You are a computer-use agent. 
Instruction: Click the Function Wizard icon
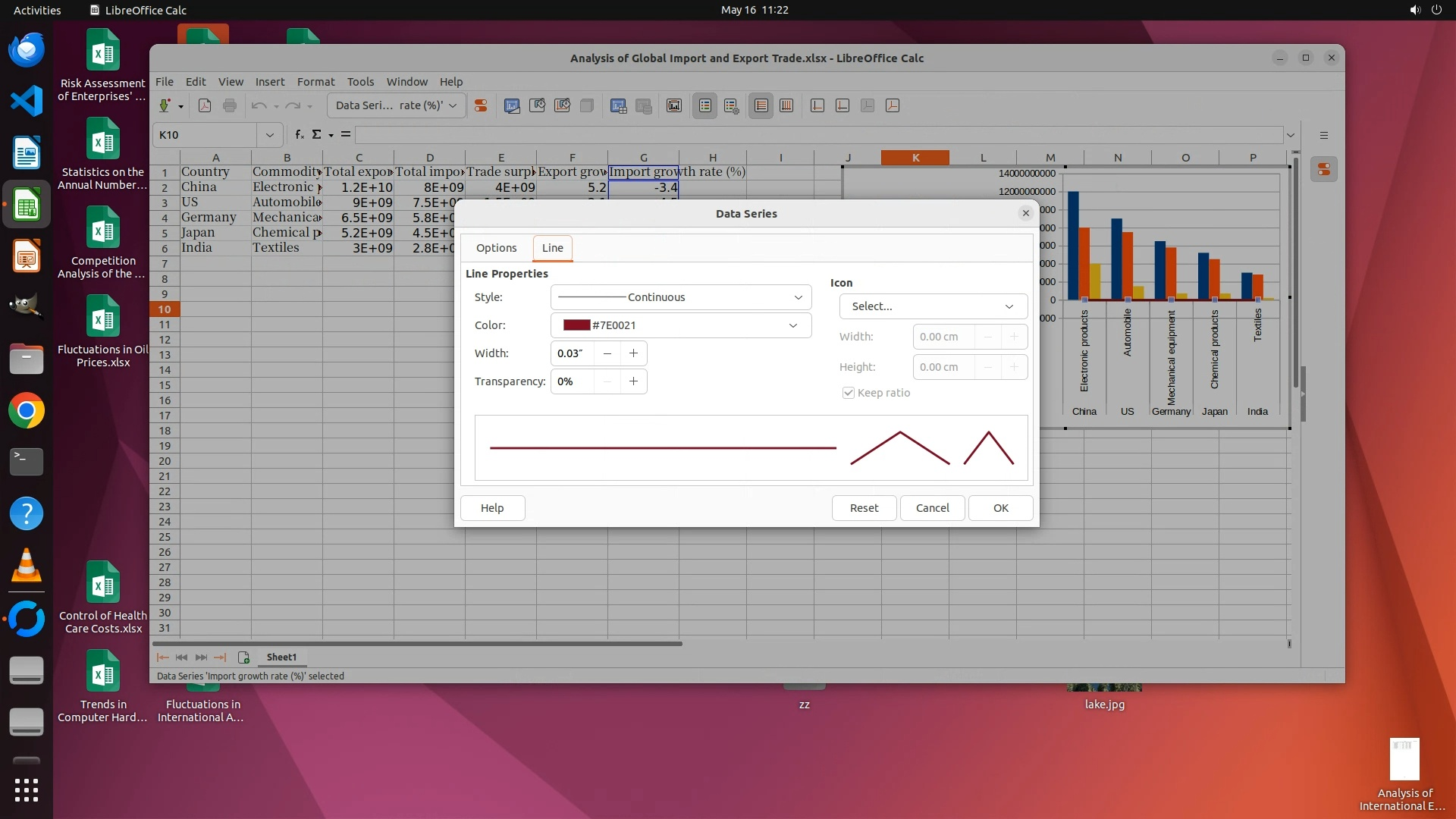tap(300, 135)
